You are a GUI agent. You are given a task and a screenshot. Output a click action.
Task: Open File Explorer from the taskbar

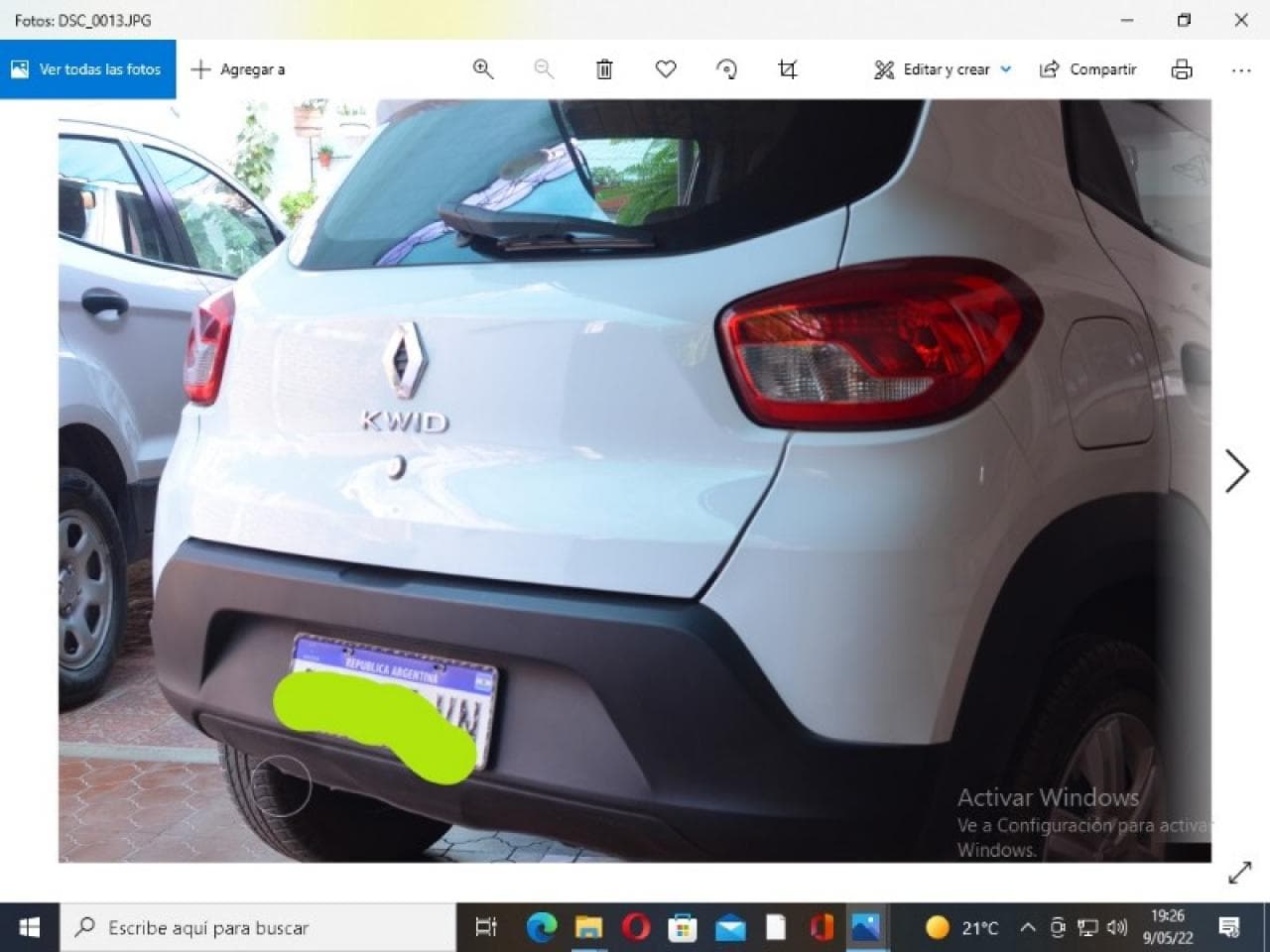coord(588,928)
